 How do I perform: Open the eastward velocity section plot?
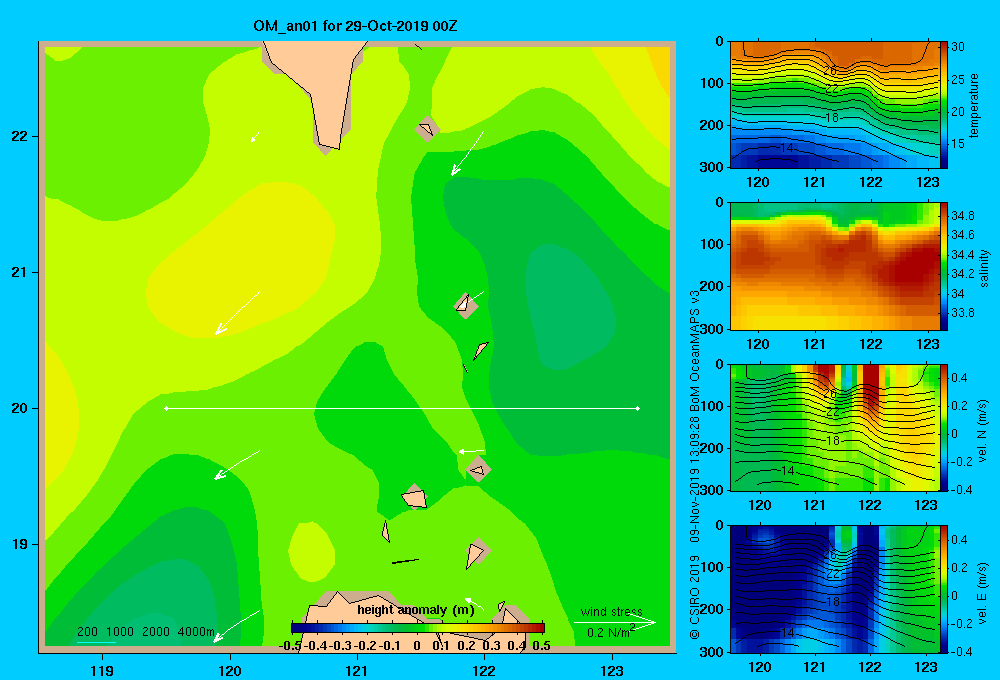click(834, 589)
